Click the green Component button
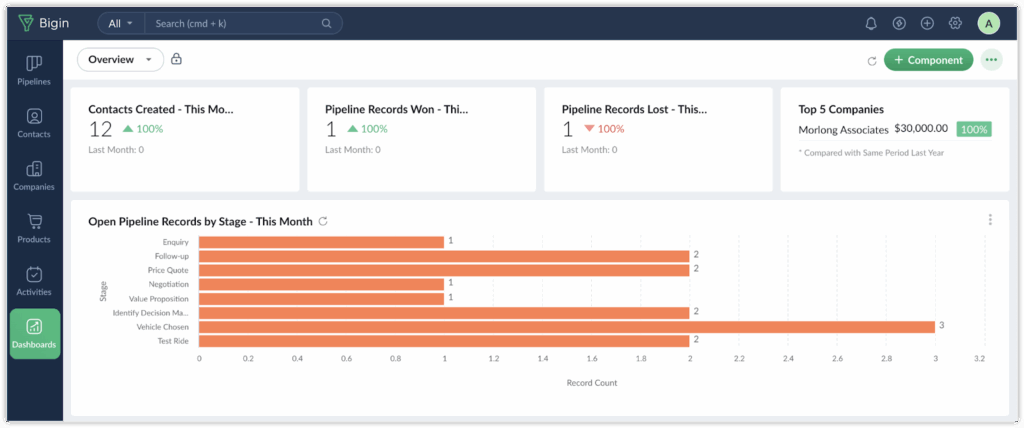The image size is (1024, 428). click(928, 60)
